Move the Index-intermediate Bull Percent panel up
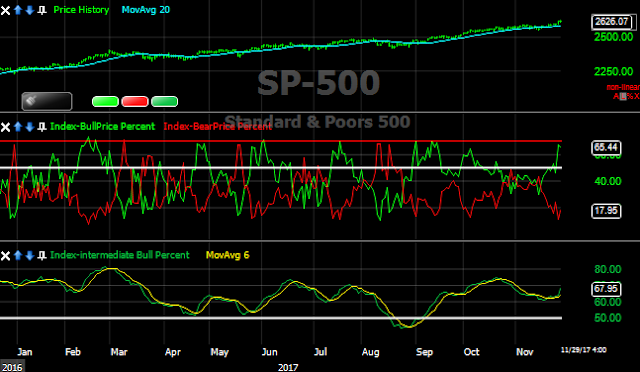Image resolution: width=640 pixels, height=372 pixels. point(18,255)
